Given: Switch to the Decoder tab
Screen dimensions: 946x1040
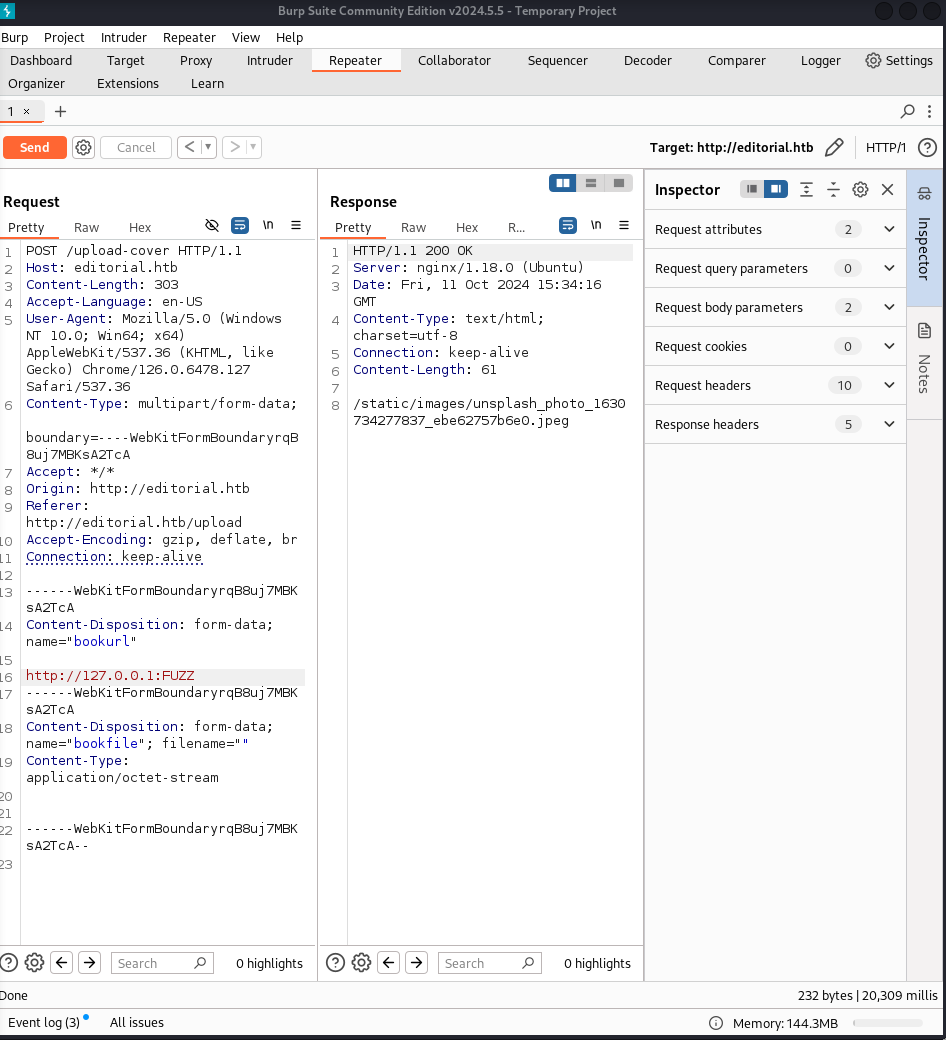Looking at the screenshot, I should point(647,60).
